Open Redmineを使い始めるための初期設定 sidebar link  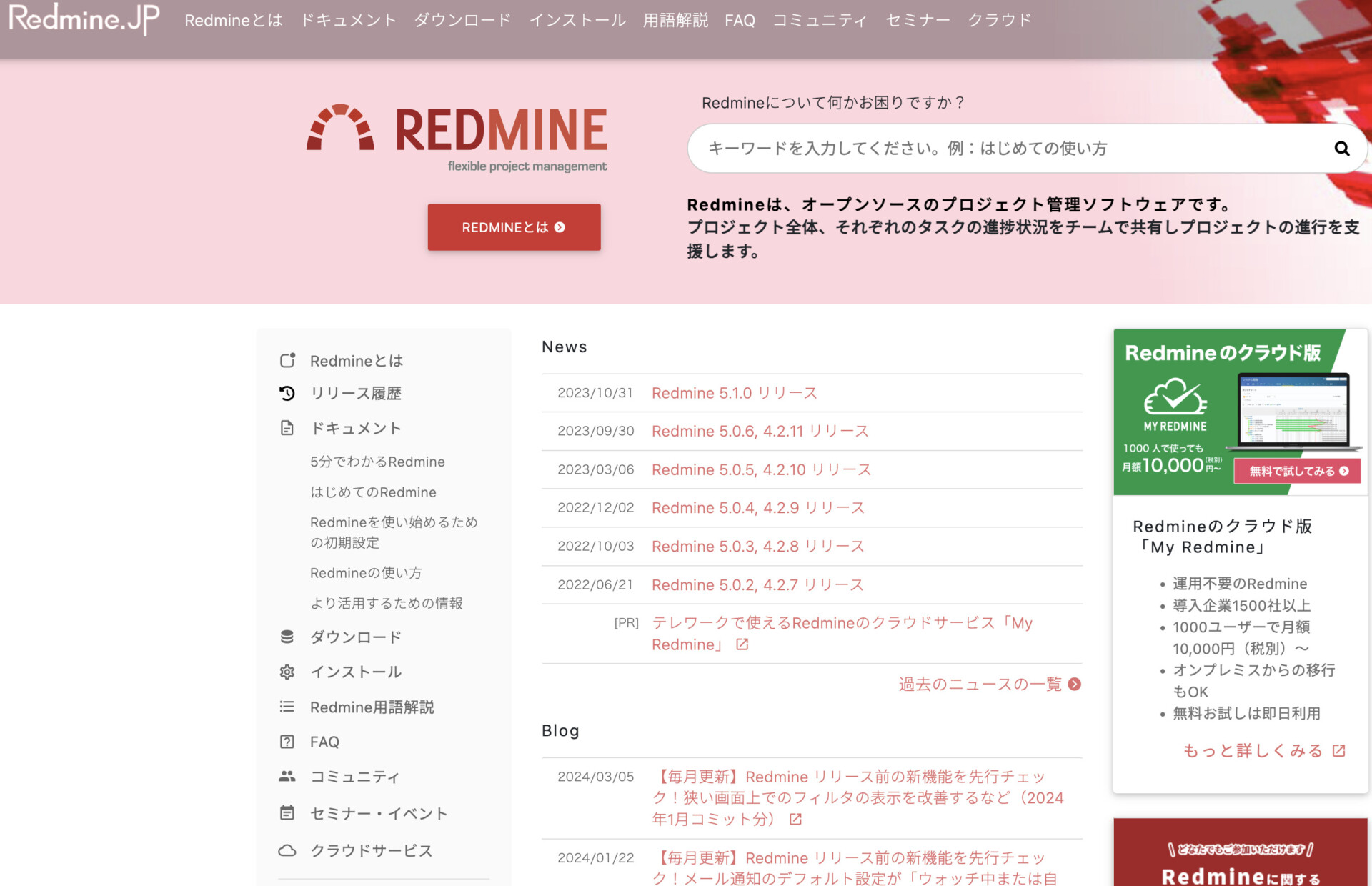point(394,532)
